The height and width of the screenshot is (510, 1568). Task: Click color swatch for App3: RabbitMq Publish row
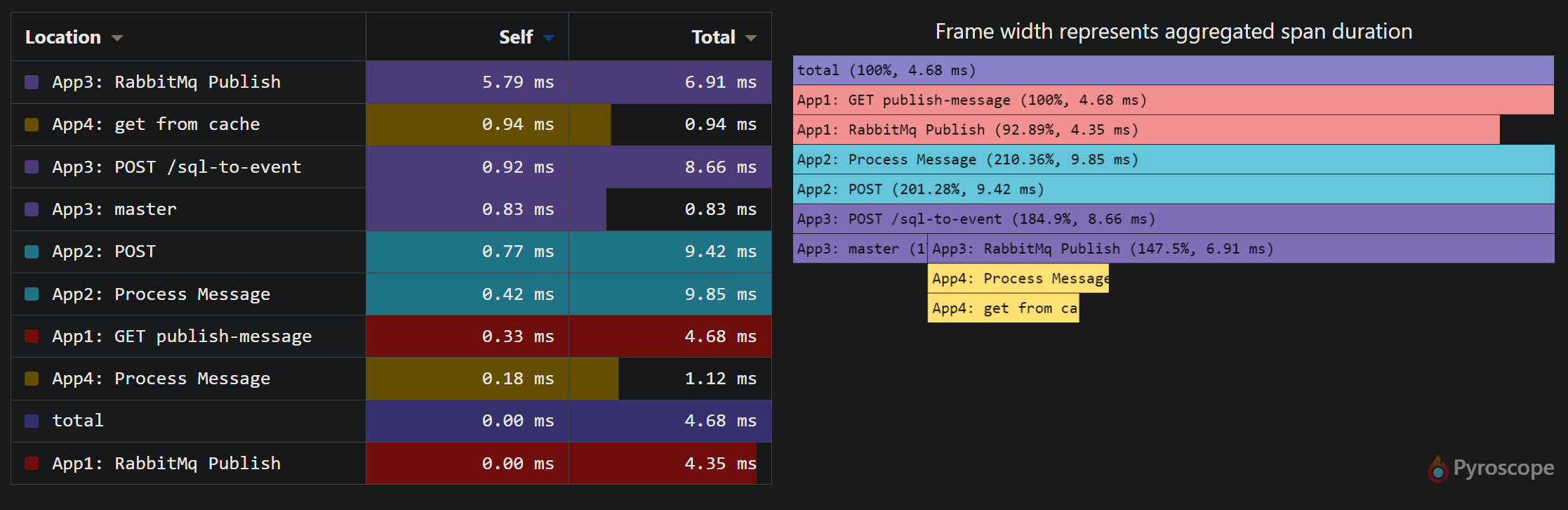[x=32, y=82]
